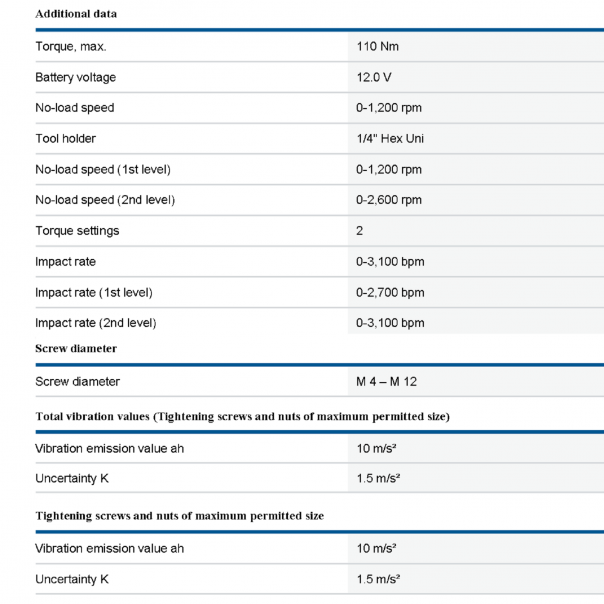Click the '12.0 V' battery value
Image resolution: width=604 pixels, height=604 pixels.
[375, 77]
